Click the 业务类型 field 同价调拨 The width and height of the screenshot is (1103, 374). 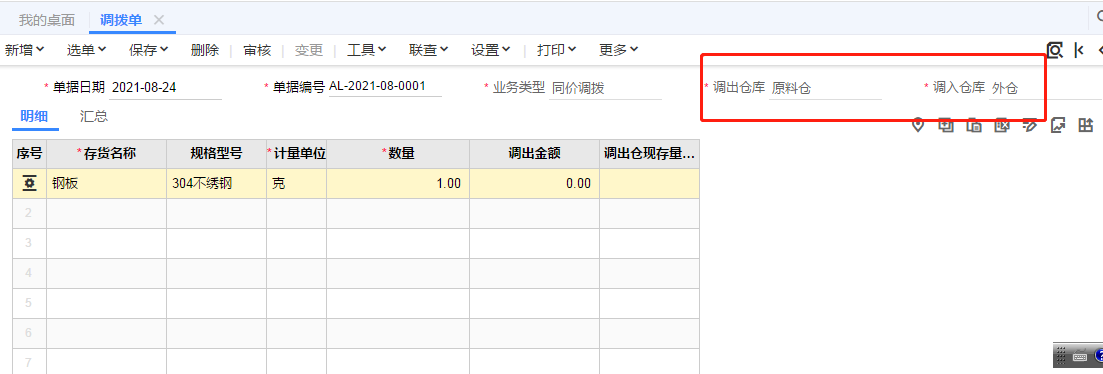[x=605, y=88]
